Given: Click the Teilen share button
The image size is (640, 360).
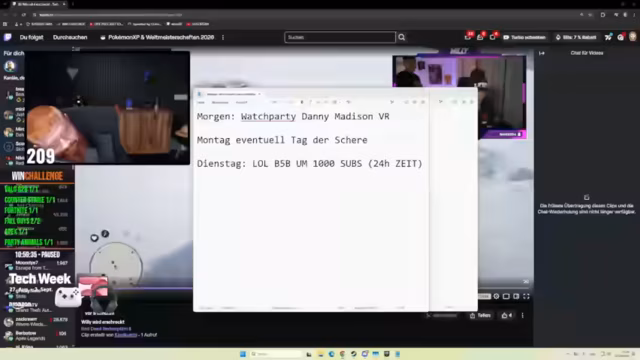Looking at the screenshot, I should [480, 316].
